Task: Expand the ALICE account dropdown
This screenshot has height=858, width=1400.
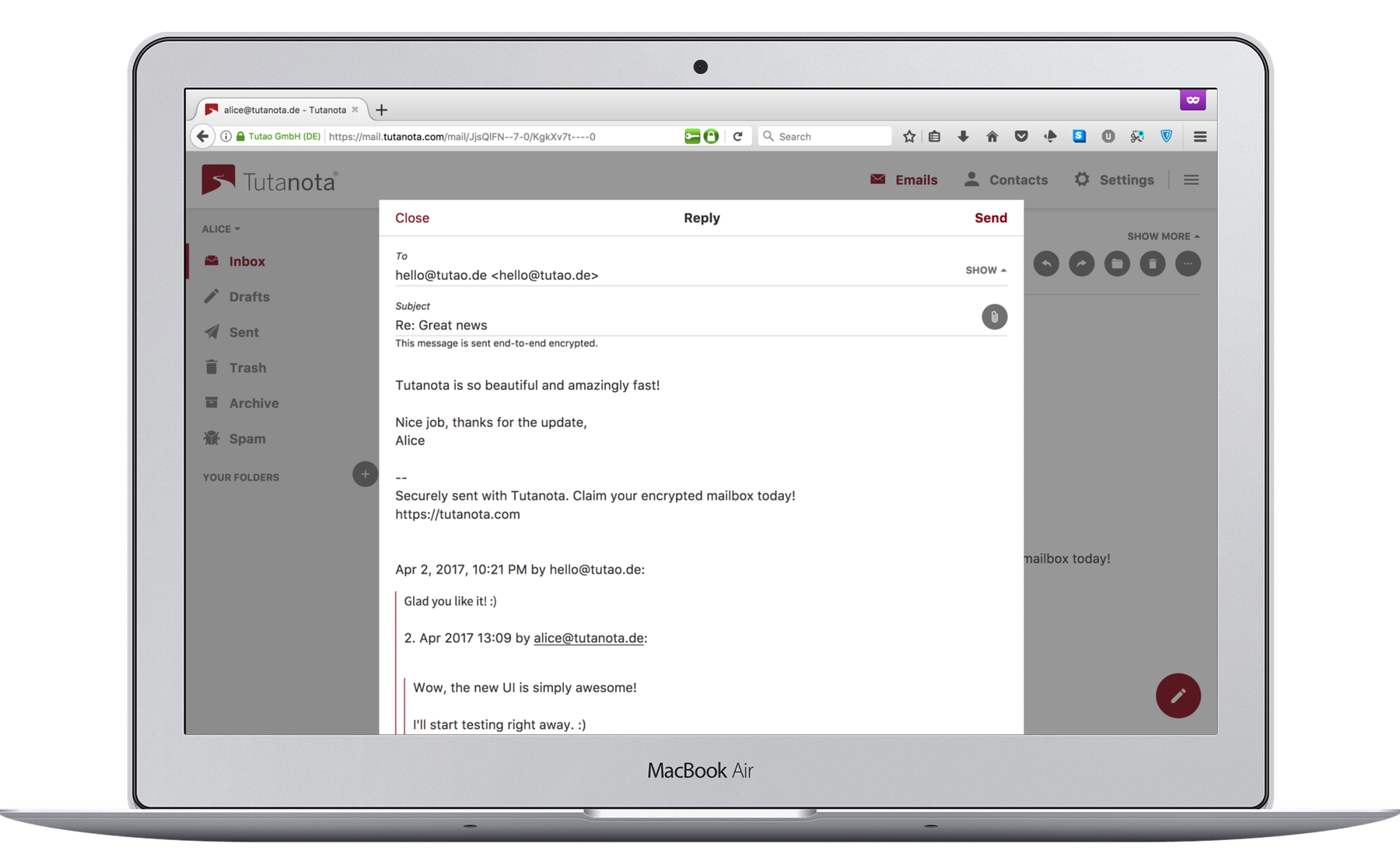Action: pos(221,229)
